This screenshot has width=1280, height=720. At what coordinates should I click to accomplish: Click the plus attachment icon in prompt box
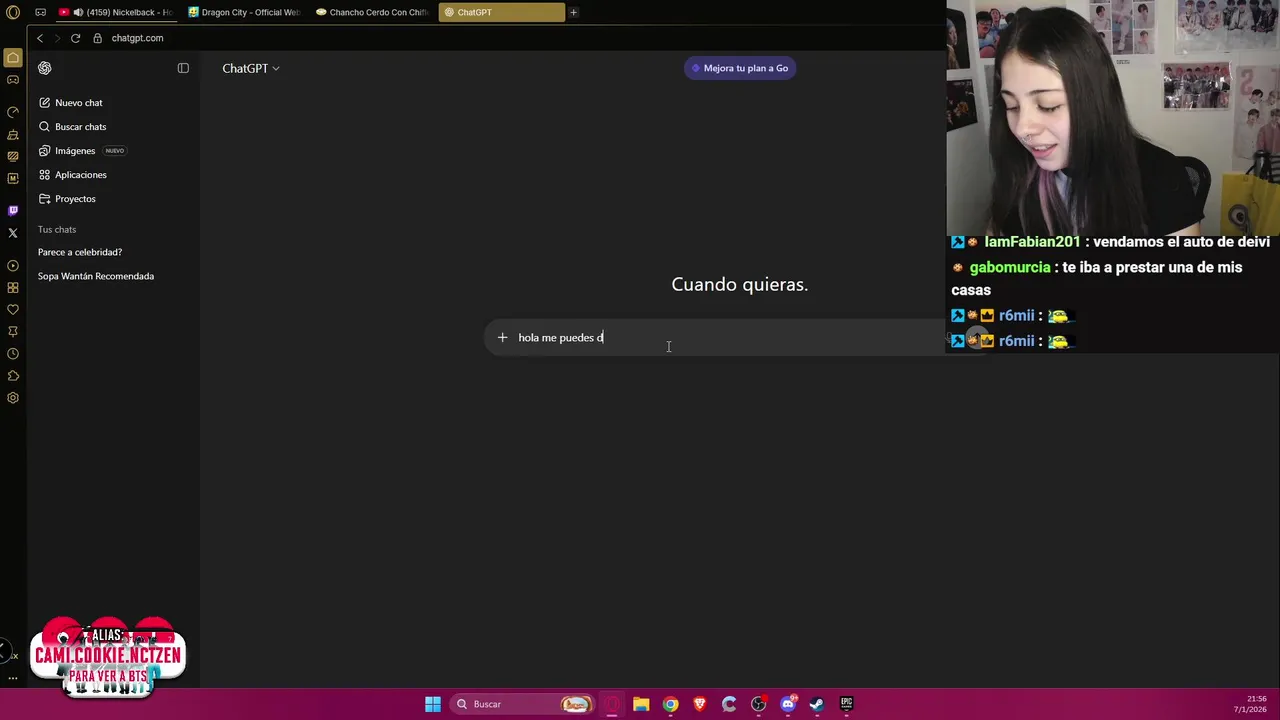503,338
